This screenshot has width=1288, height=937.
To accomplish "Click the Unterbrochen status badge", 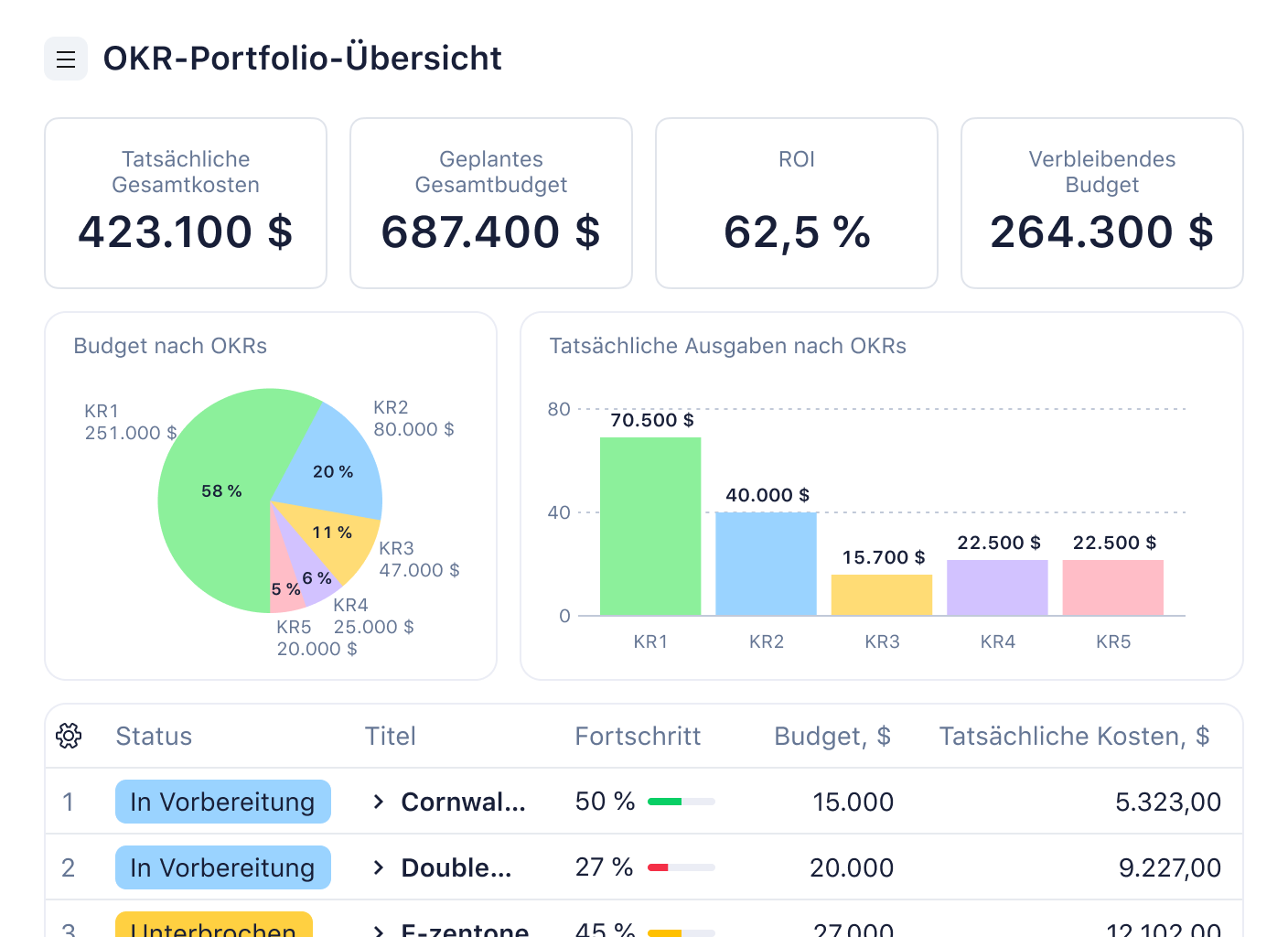I will click(214, 924).
